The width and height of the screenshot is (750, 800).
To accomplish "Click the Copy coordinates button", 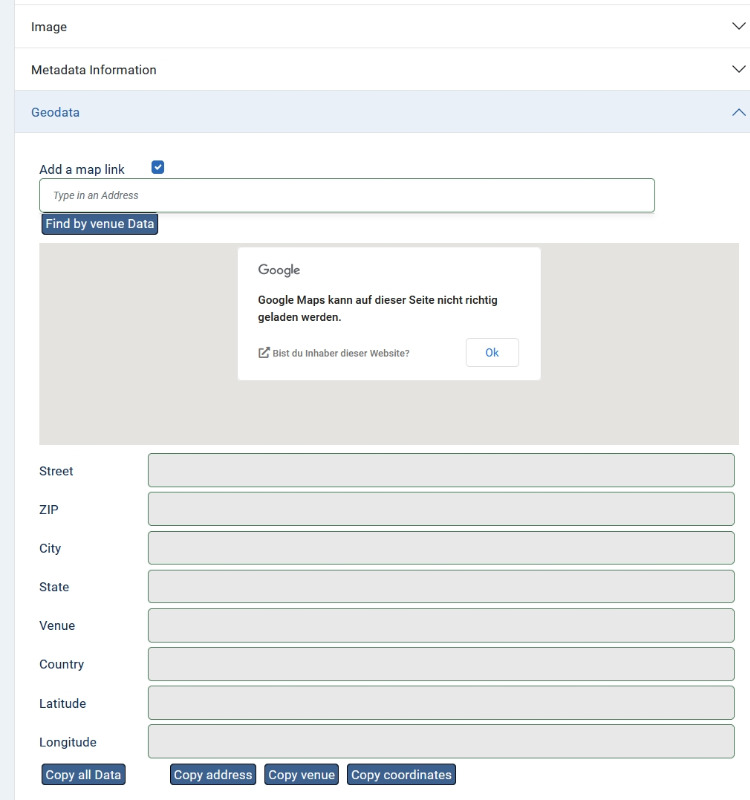I will (401, 774).
